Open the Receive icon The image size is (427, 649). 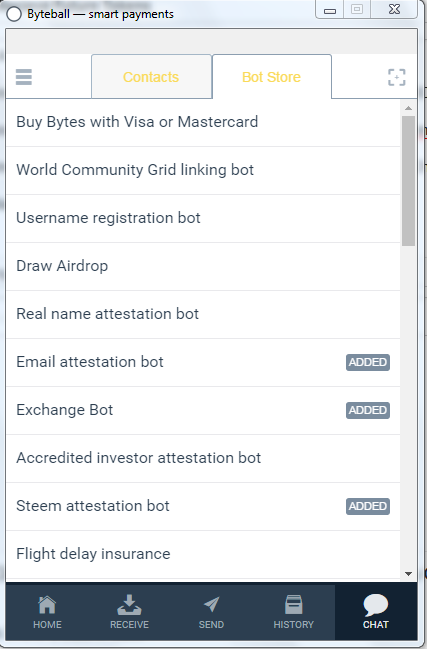129,604
